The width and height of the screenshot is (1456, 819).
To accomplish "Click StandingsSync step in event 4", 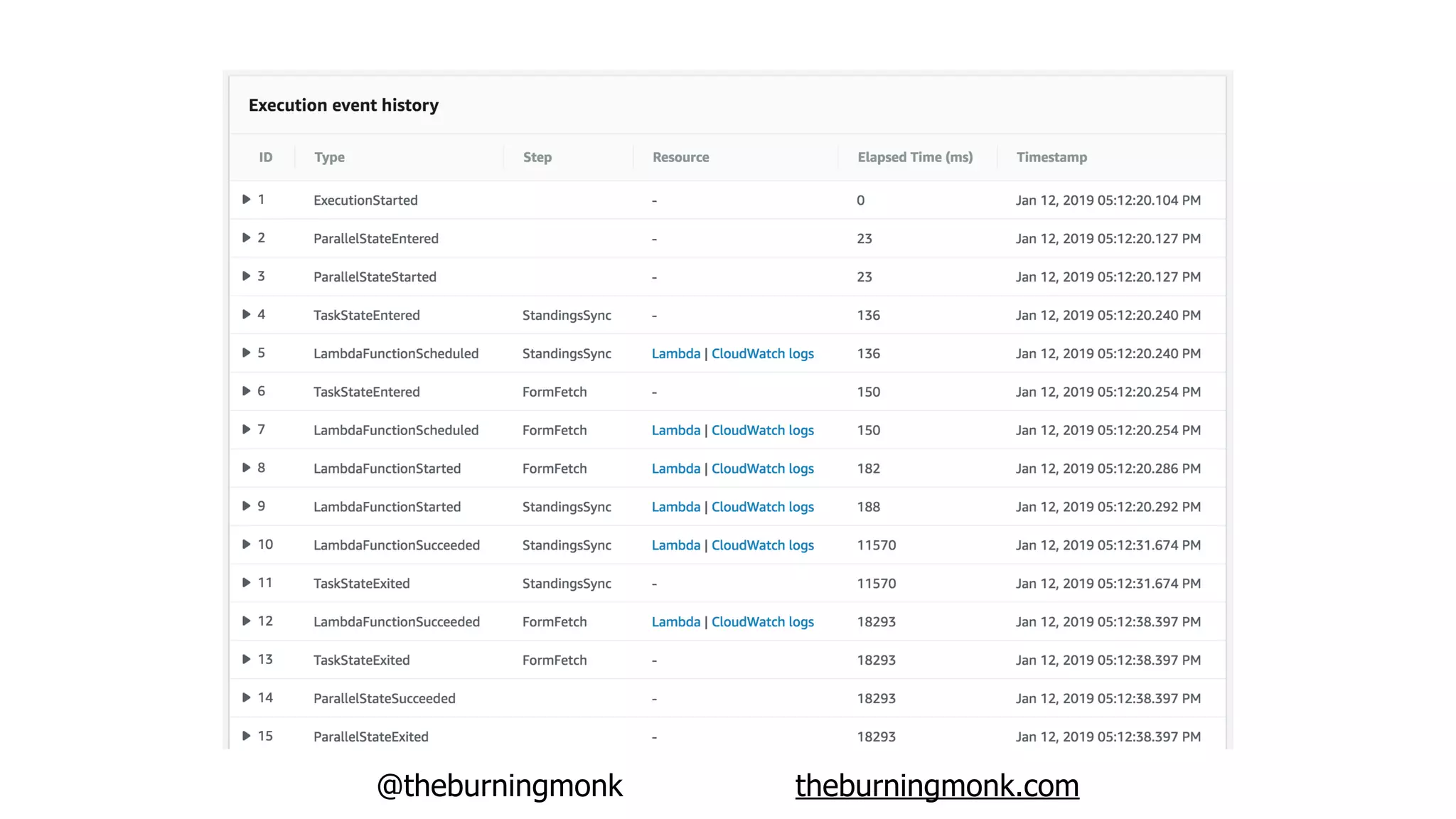I will (567, 316).
